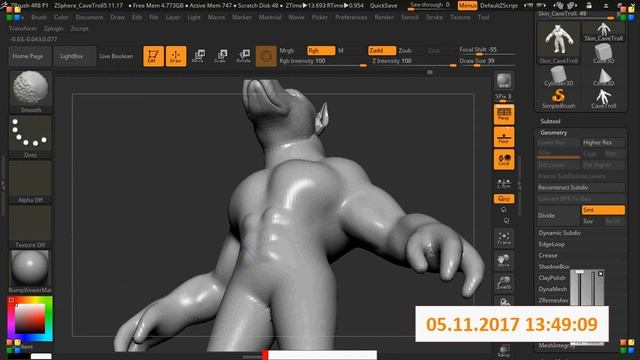Image resolution: width=640 pixels, height=360 pixels.
Task: Toggle Mrgb paint mode
Action: [287, 51]
